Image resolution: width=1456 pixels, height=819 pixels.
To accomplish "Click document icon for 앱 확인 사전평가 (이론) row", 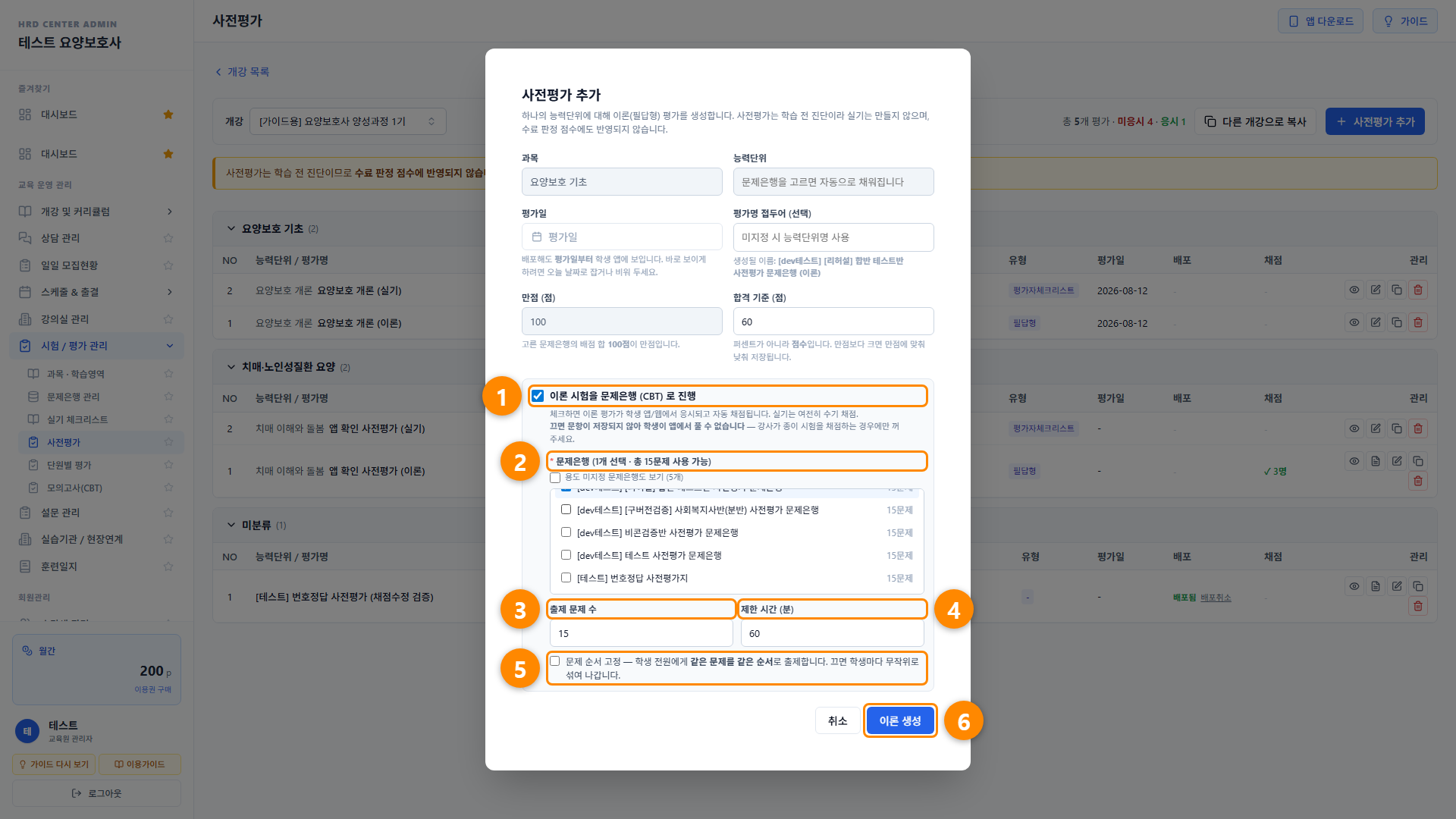I will tap(1375, 461).
